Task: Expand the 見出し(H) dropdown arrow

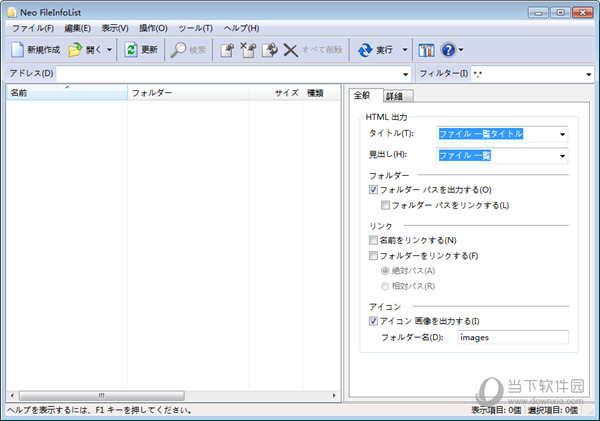Action: (x=562, y=156)
